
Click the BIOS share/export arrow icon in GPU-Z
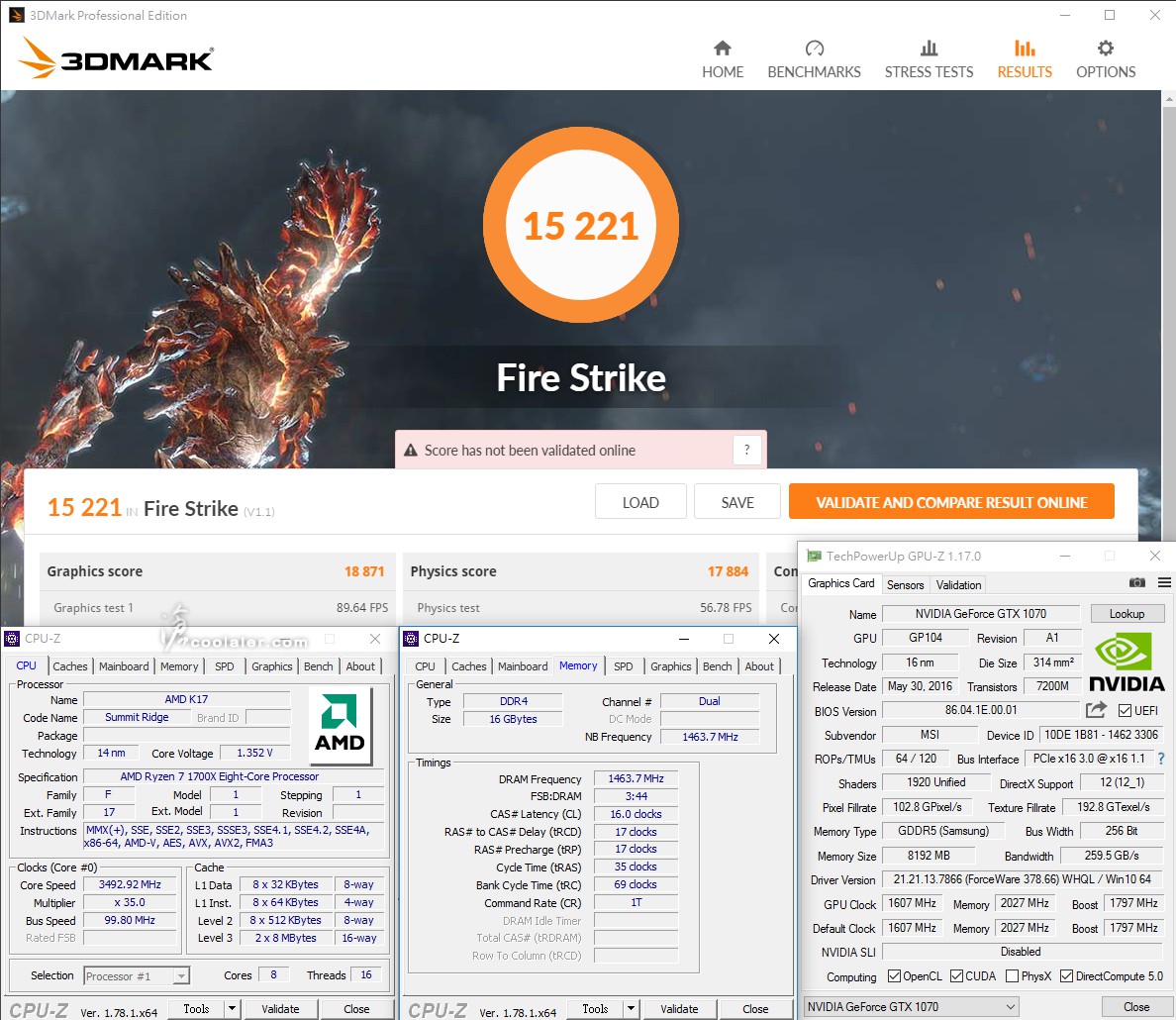pos(1096,709)
